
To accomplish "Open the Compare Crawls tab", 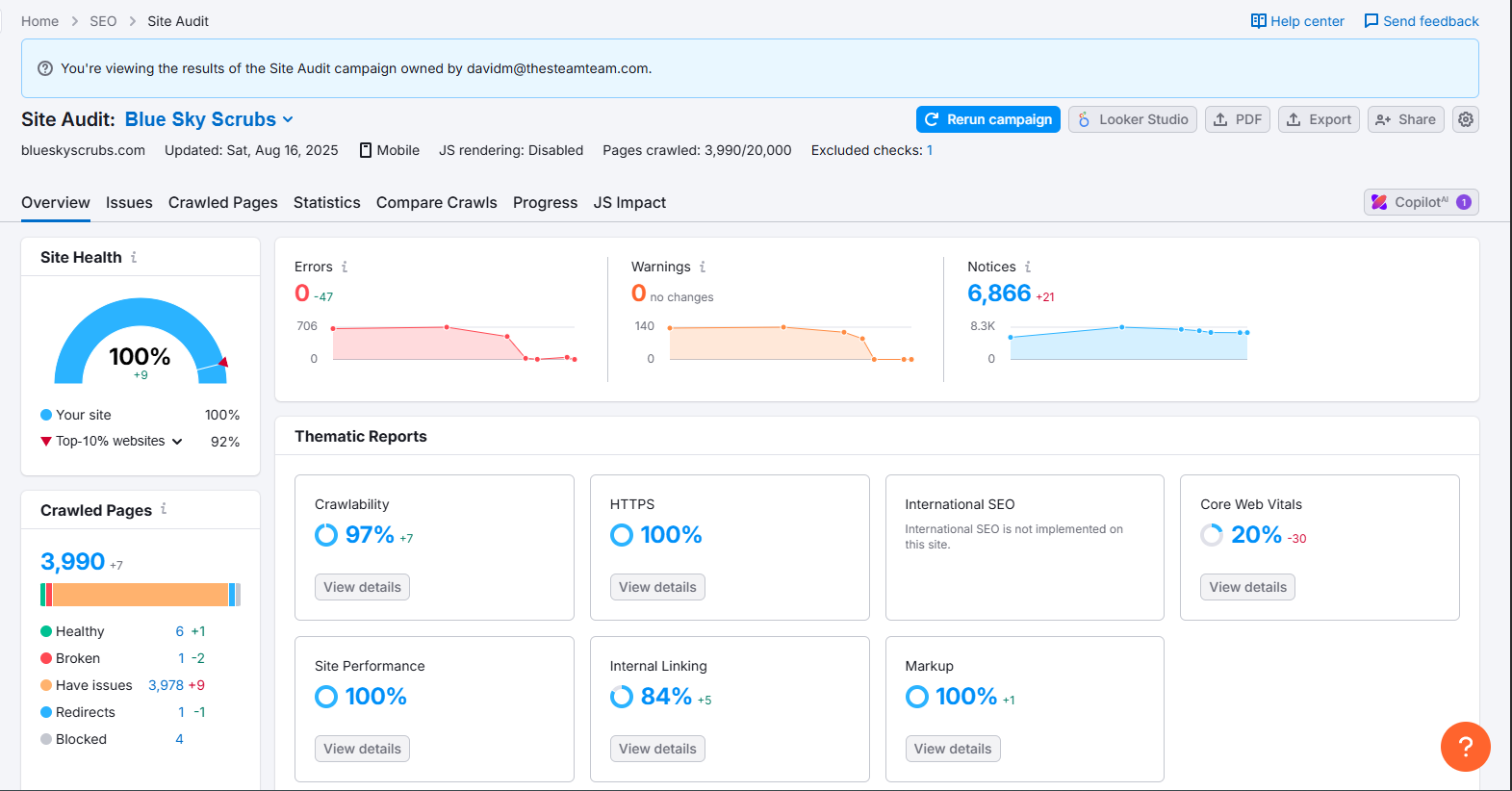I will [x=437, y=203].
